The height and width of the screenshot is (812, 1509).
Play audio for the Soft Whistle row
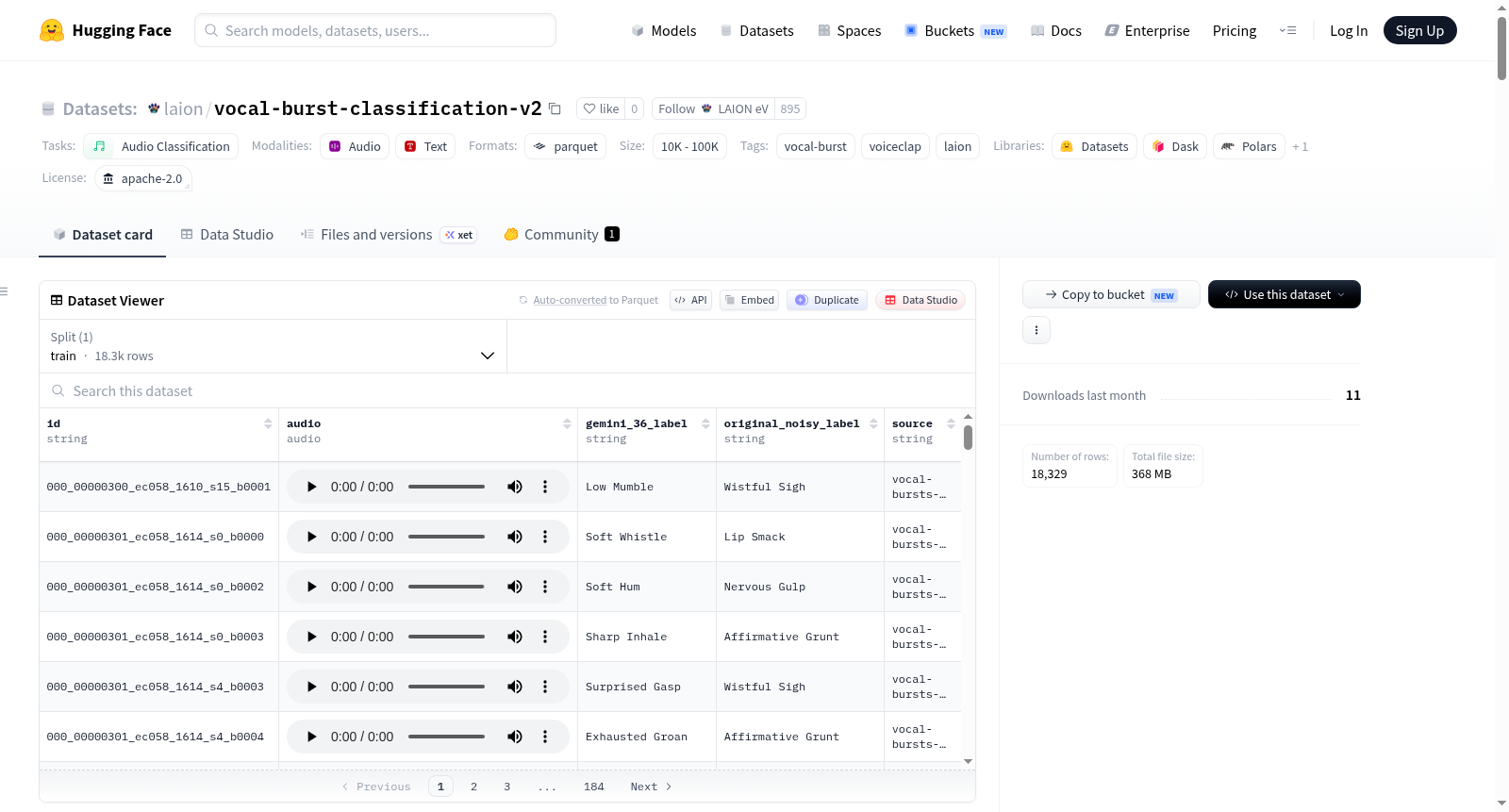(312, 537)
